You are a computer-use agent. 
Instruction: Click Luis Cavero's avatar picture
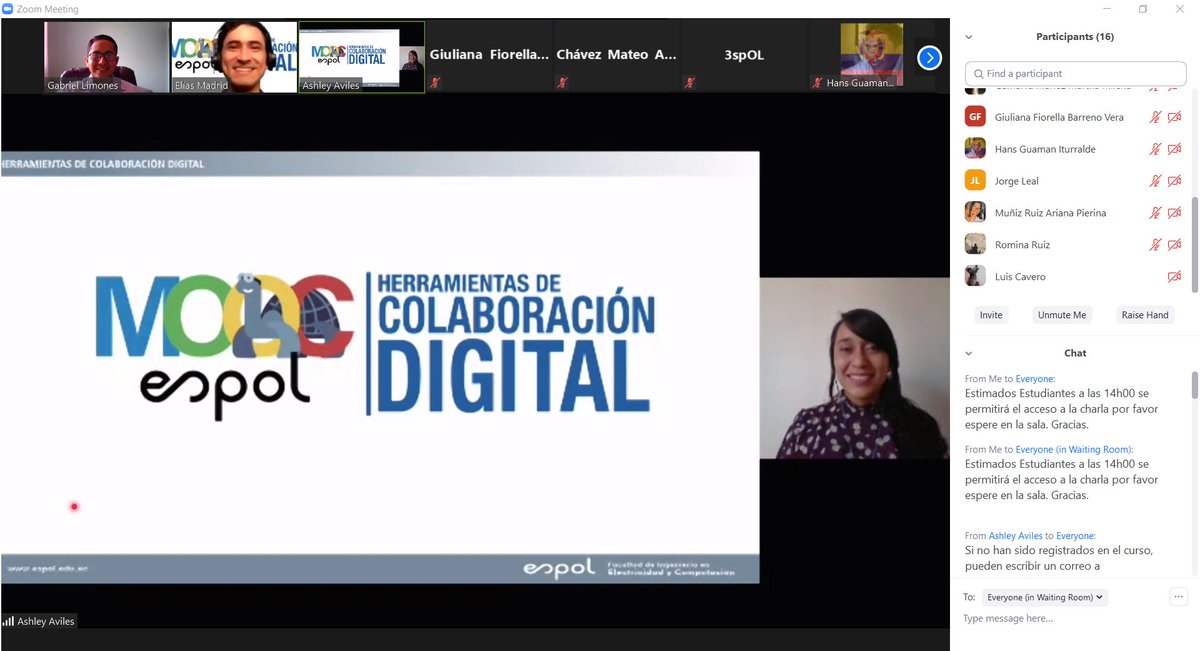point(975,277)
